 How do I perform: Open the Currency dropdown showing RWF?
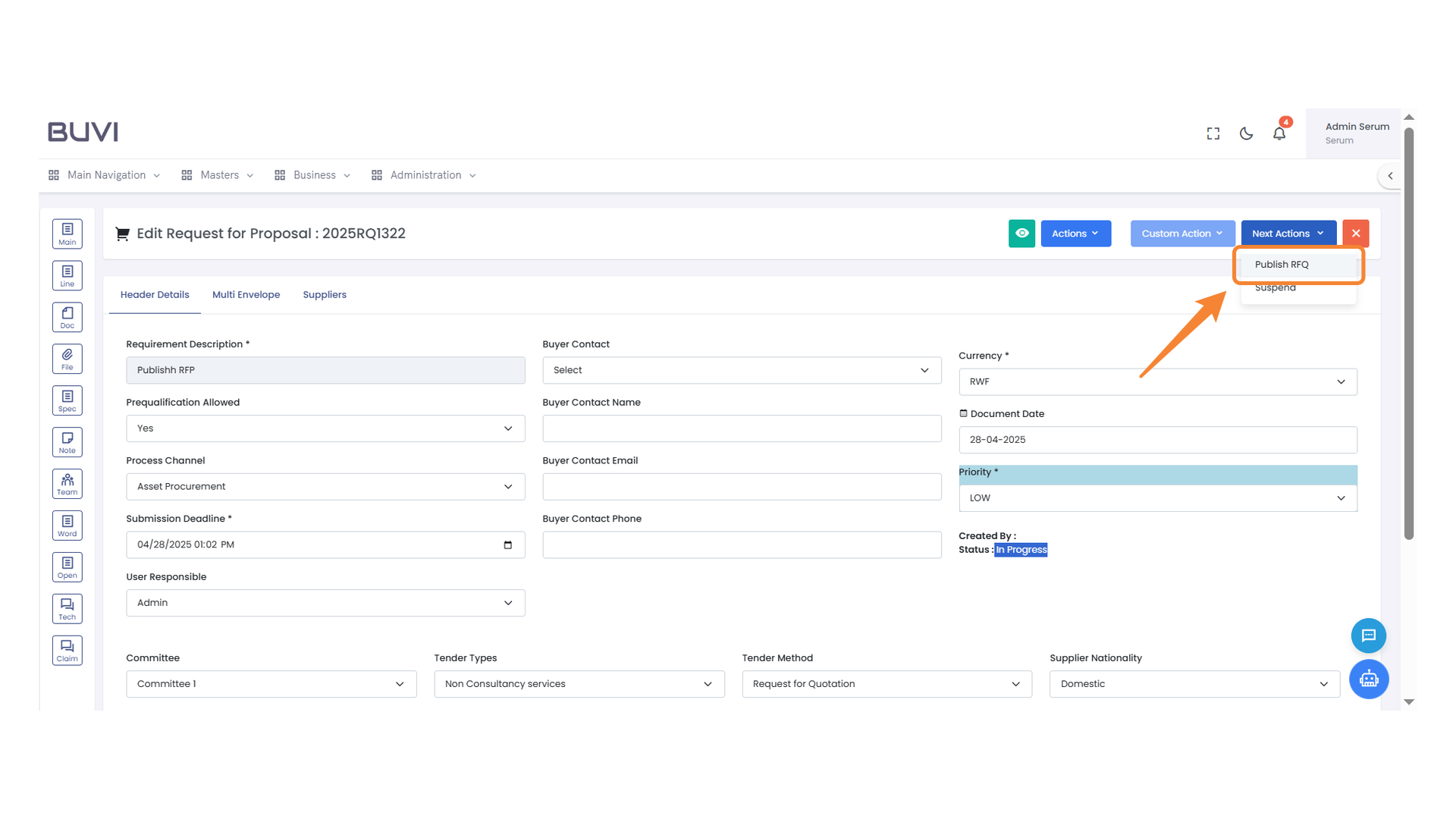[1158, 381]
